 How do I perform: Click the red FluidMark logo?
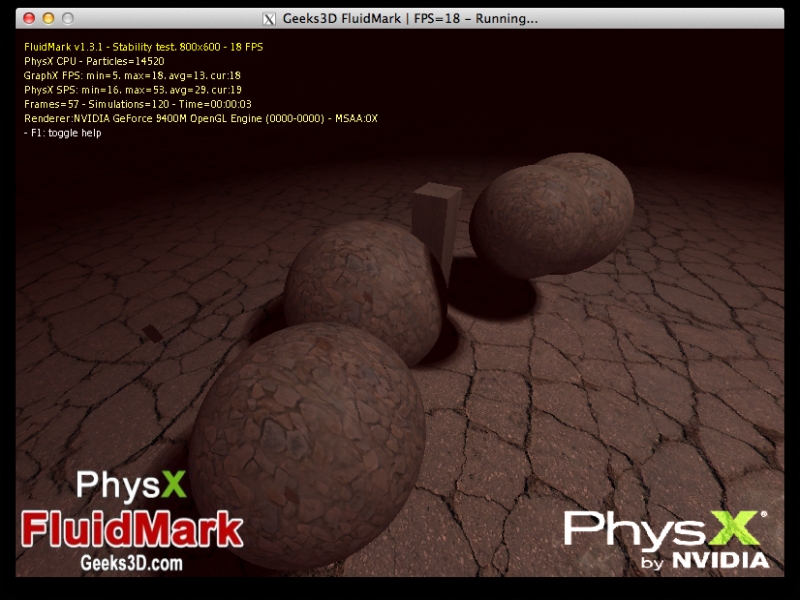coord(132,529)
